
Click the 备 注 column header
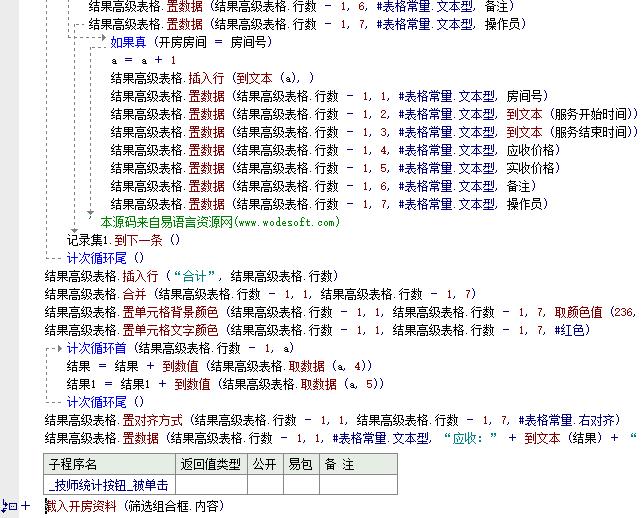pos(358,464)
